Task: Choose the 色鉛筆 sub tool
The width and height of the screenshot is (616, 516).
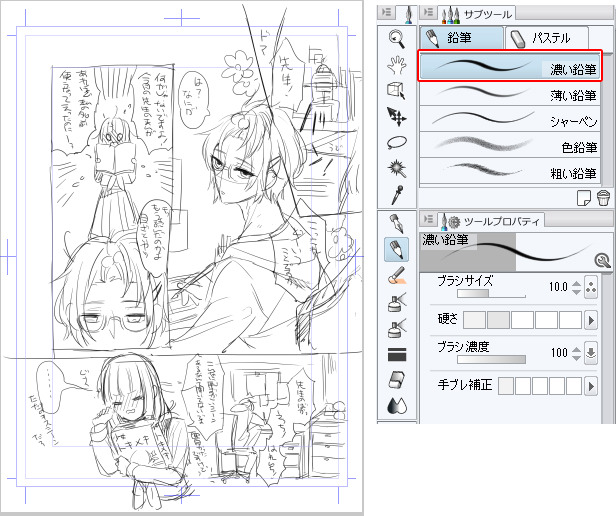Action: tap(510, 145)
